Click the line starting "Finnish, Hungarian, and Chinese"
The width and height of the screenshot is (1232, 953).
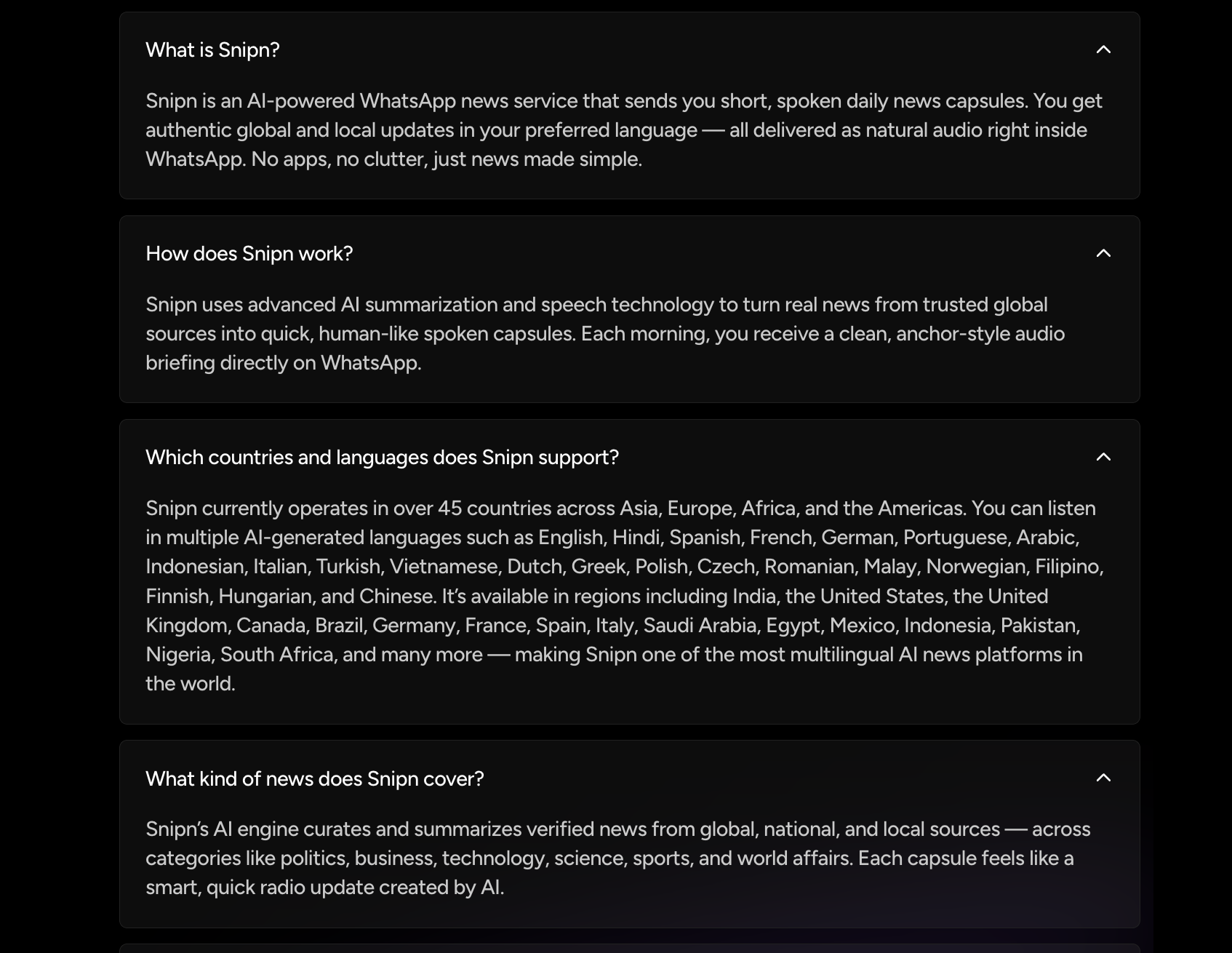point(596,597)
